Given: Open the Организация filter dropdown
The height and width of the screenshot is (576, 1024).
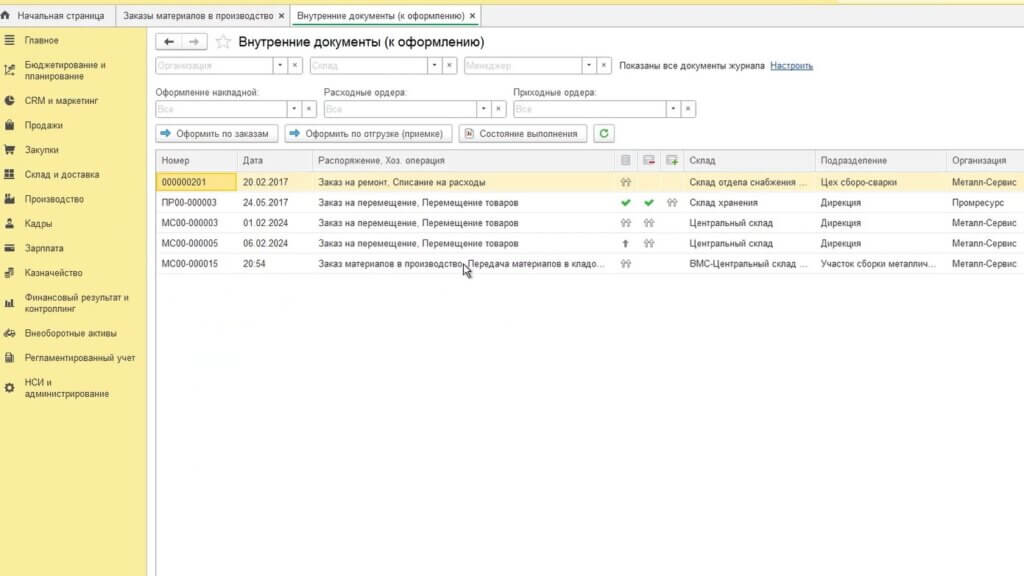Looking at the screenshot, I should 280,66.
